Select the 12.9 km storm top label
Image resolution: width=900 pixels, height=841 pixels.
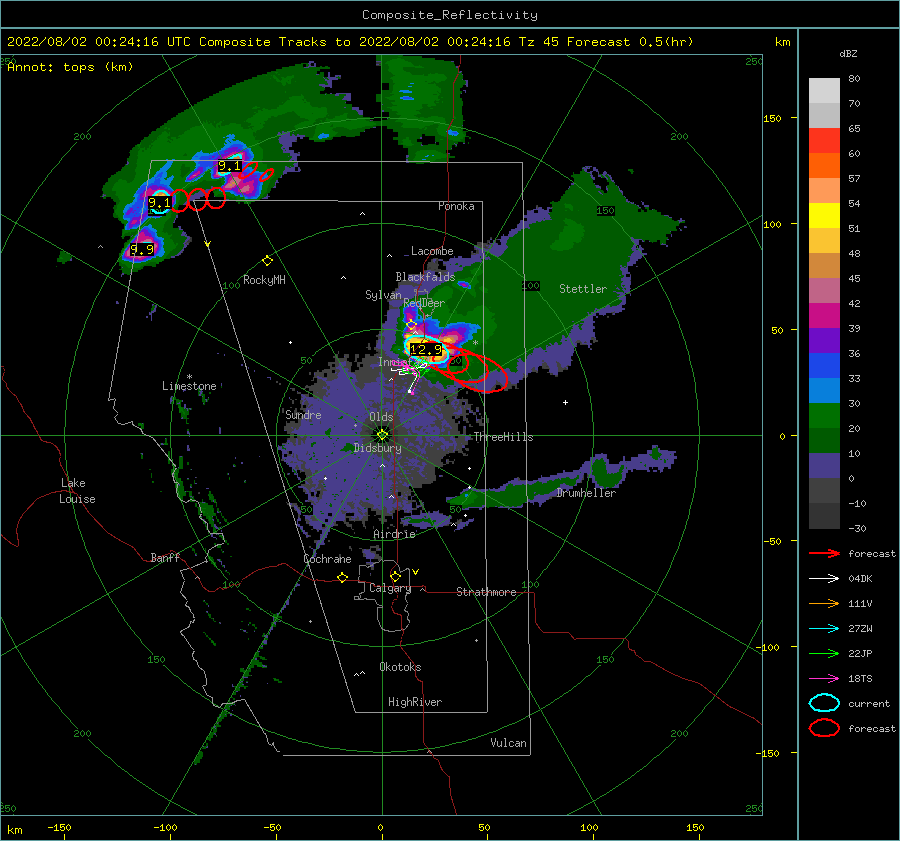point(426,349)
